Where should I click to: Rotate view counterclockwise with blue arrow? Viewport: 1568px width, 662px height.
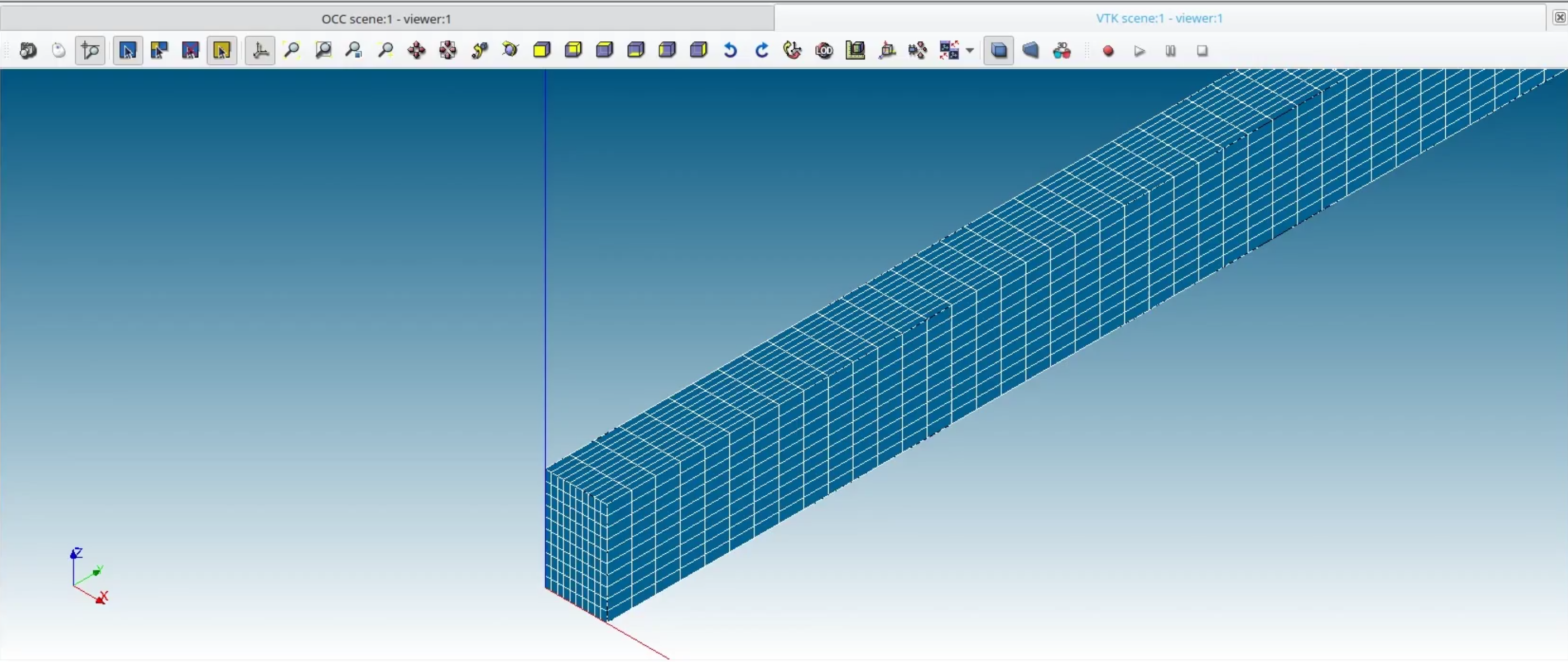[x=730, y=51]
